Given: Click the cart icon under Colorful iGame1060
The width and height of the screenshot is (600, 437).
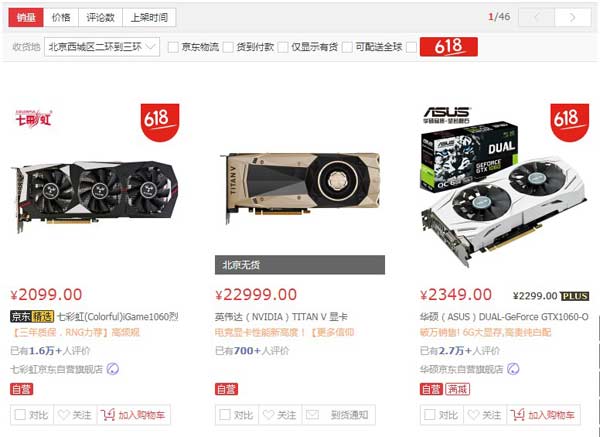Looking at the screenshot, I should (108, 415).
